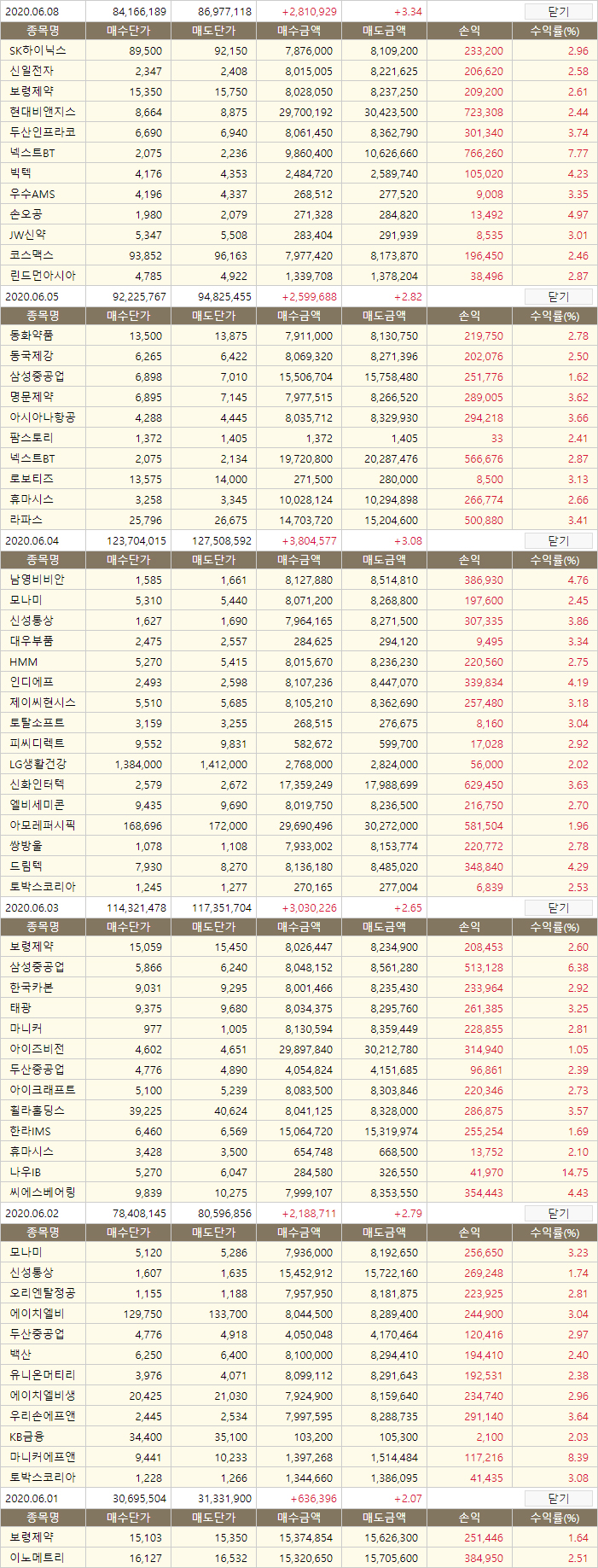Click the SK하이닉스 stock name
The image size is (598, 1568).
[x=38, y=51]
